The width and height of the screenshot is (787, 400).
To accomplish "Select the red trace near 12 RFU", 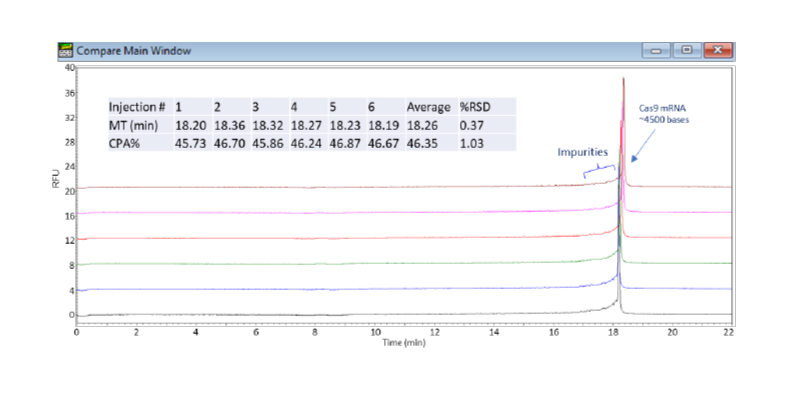I will coord(300,238).
